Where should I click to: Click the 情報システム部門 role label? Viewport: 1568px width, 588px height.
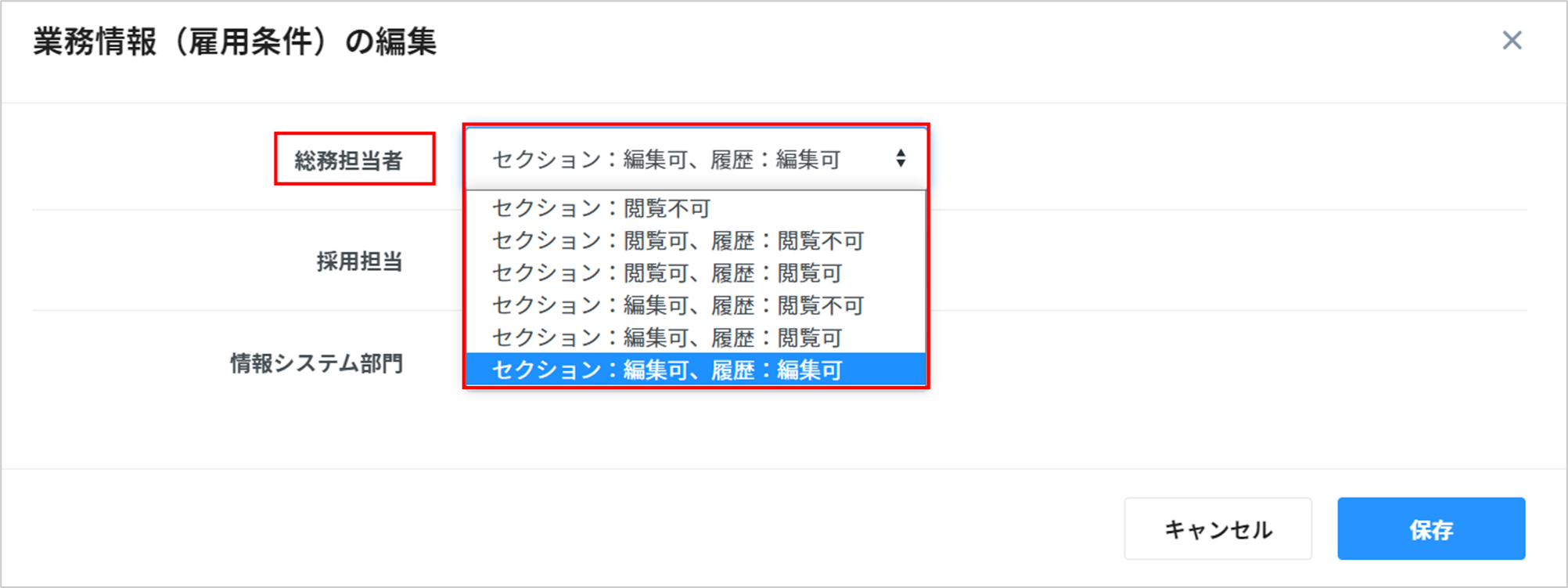click(x=316, y=363)
